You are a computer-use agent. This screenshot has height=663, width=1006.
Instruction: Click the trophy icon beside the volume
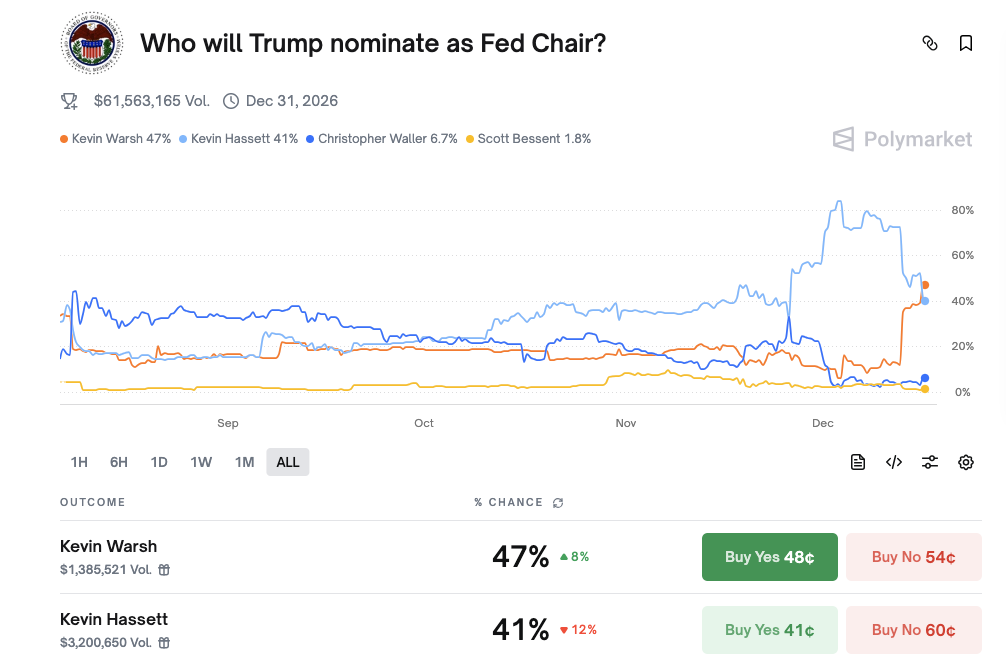pyautogui.click(x=68, y=100)
